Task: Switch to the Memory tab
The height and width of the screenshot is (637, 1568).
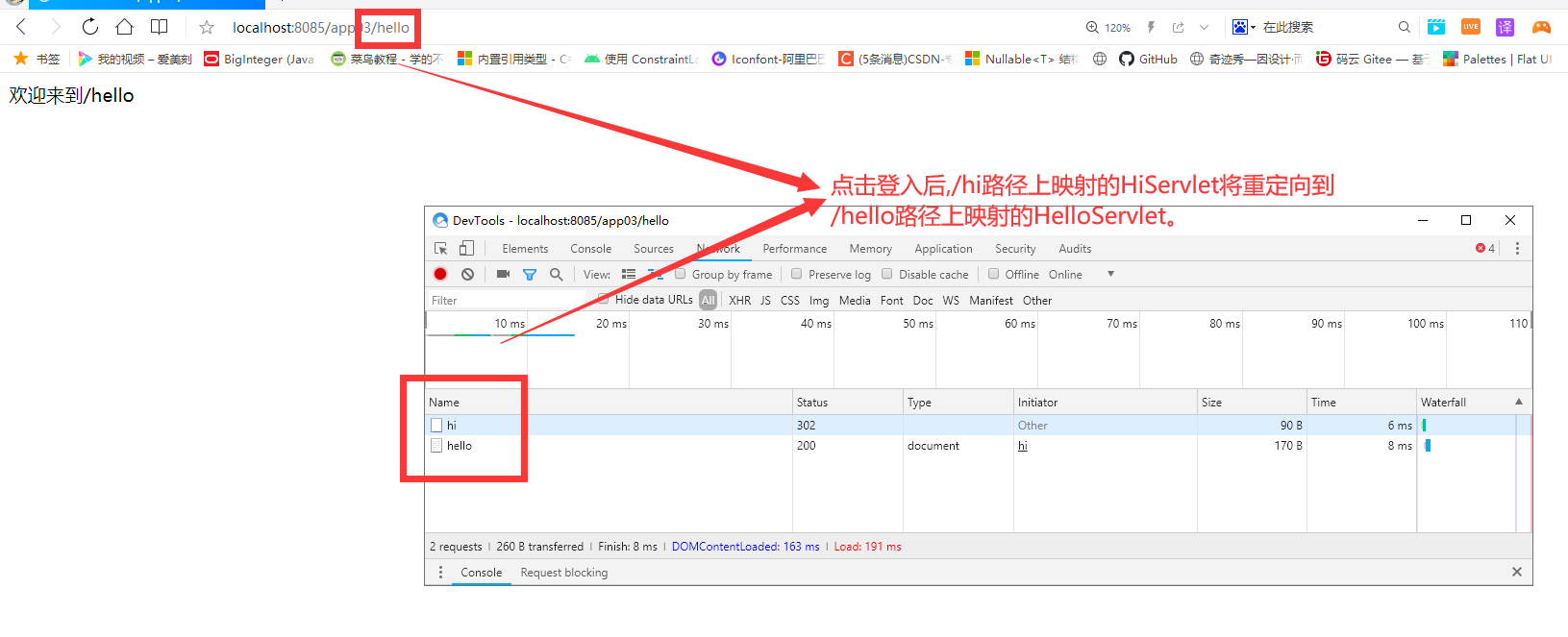Action: [x=870, y=248]
